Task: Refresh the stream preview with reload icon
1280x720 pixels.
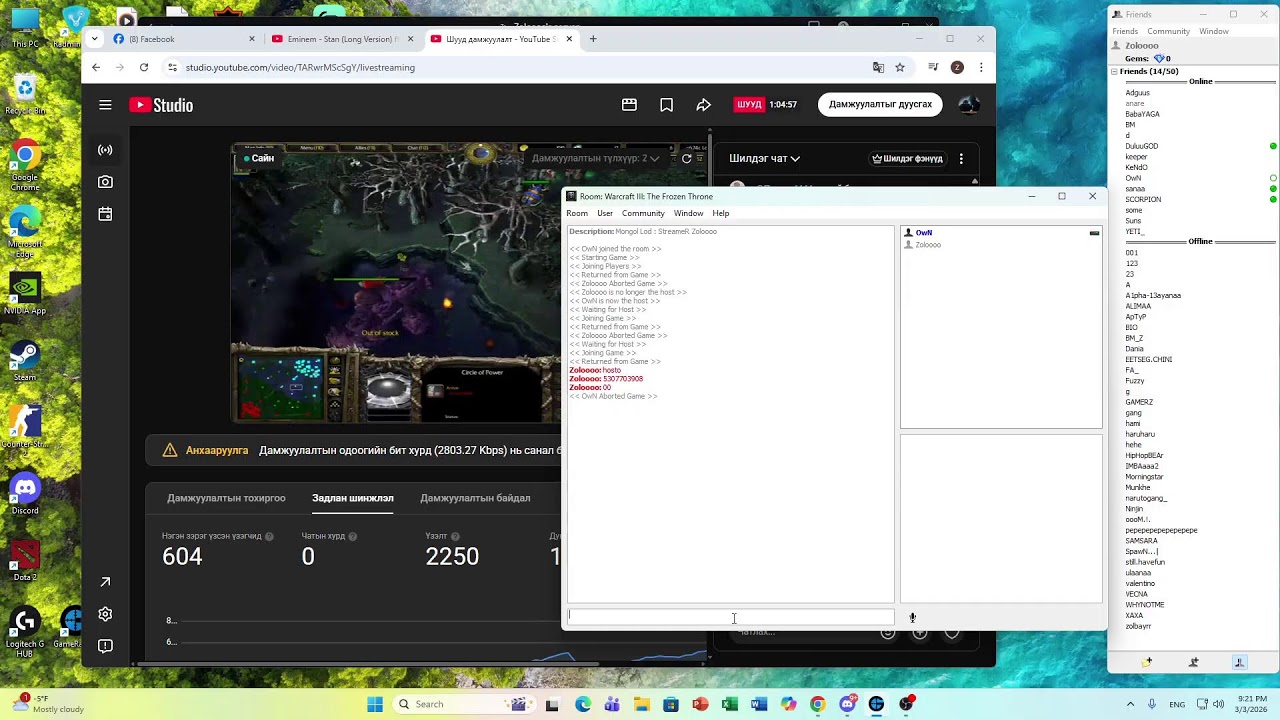Action: (x=686, y=158)
